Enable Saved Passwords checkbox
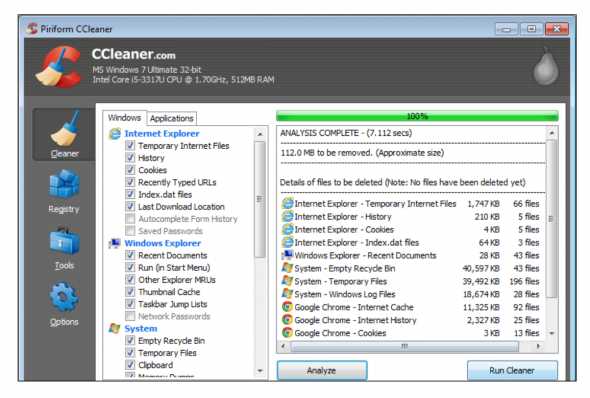590x398 pixels. [x=130, y=231]
